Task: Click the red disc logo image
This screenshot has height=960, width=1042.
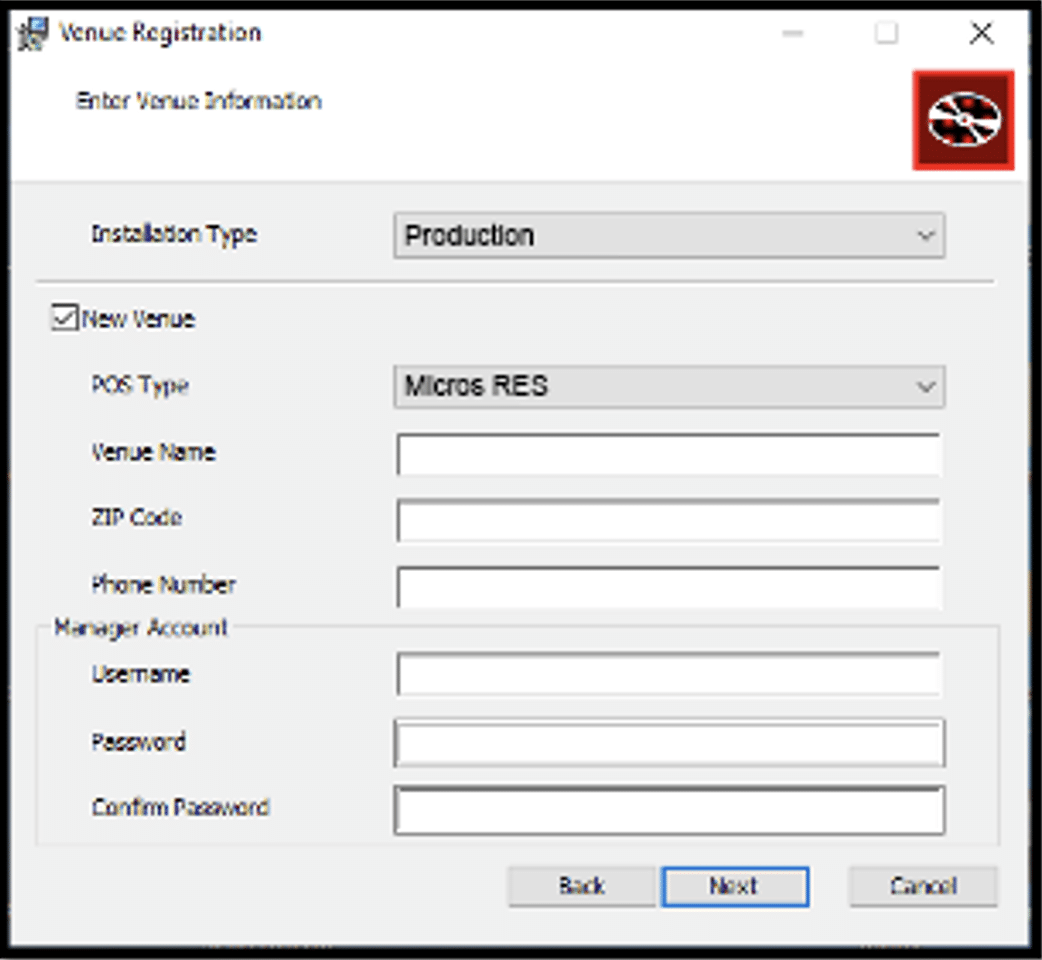Action: [x=963, y=120]
